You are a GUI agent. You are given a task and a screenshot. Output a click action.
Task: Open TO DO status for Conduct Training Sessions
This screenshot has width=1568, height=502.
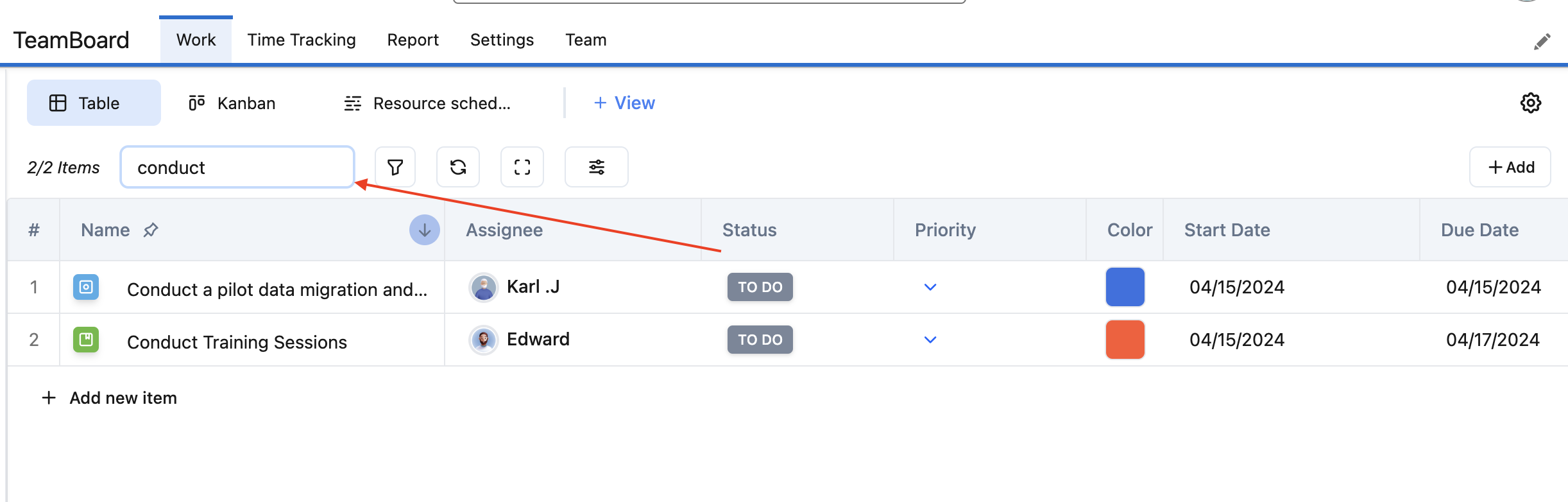760,340
